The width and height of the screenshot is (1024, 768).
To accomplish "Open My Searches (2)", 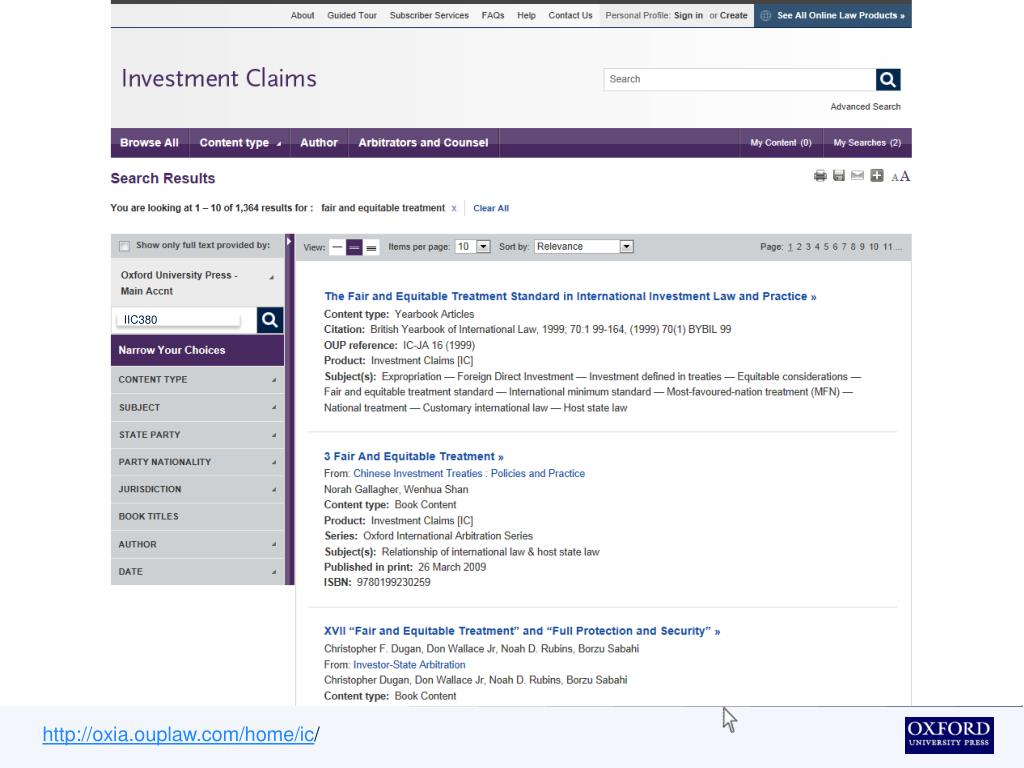I will click(867, 142).
